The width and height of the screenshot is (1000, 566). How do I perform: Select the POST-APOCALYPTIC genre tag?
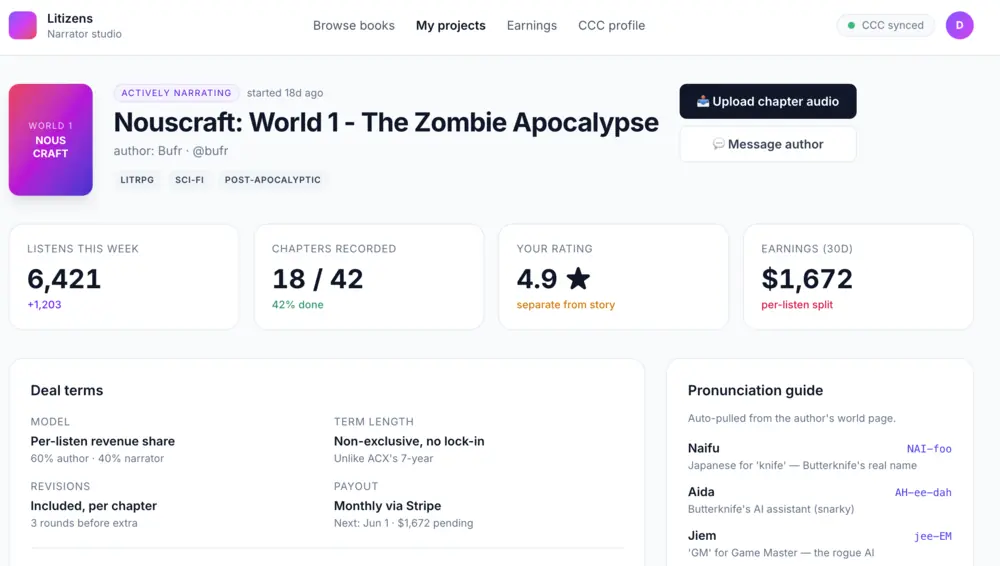click(272, 180)
